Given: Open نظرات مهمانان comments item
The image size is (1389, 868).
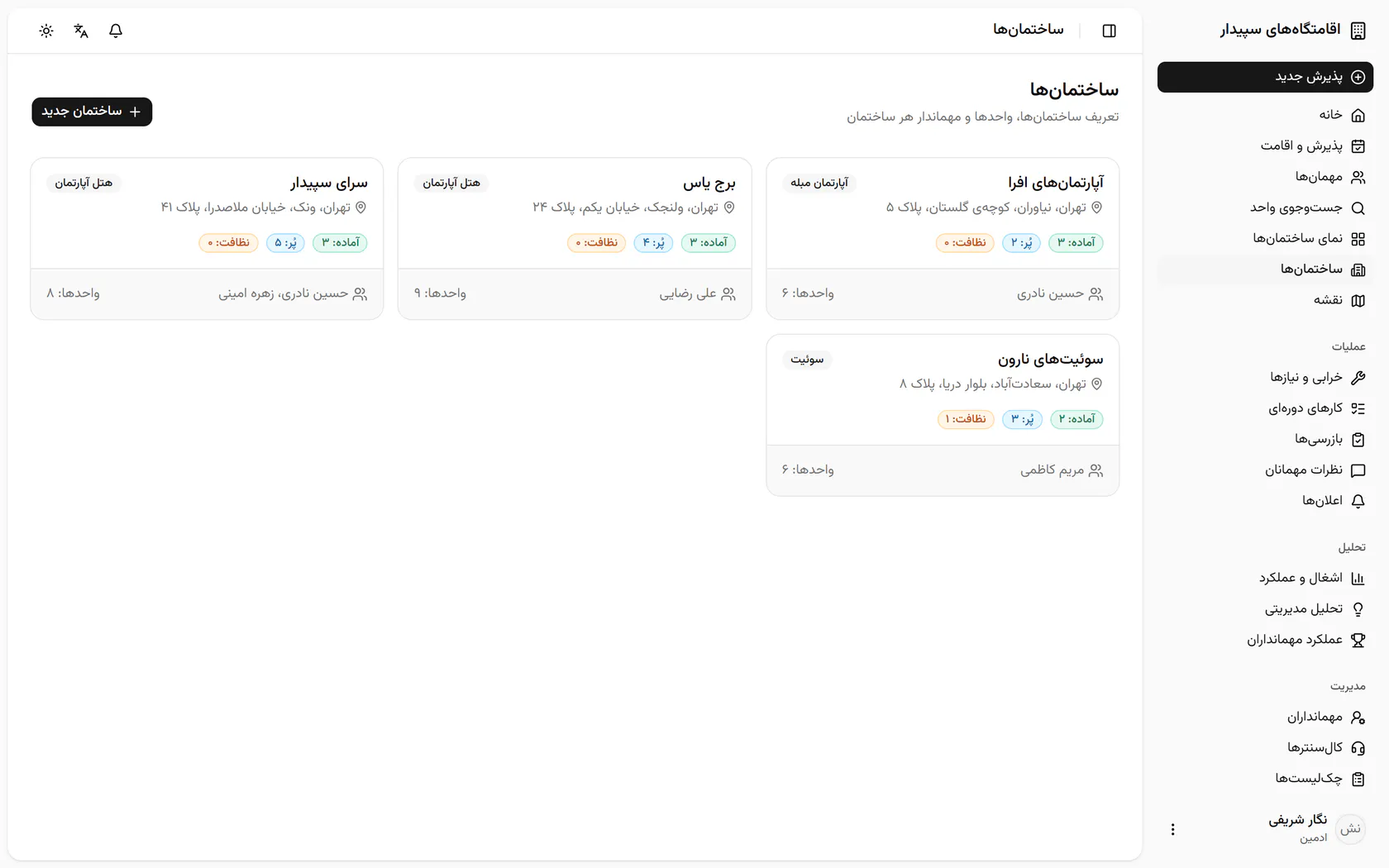Looking at the screenshot, I should (x=1265, y=470).
